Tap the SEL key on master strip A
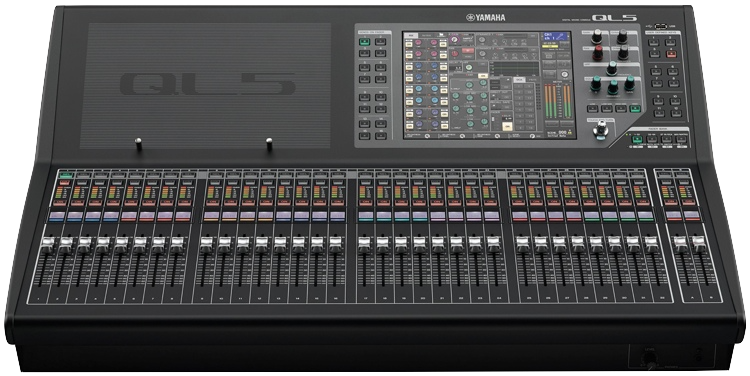The width and height of the screenshot is (750, 376). 664,176
